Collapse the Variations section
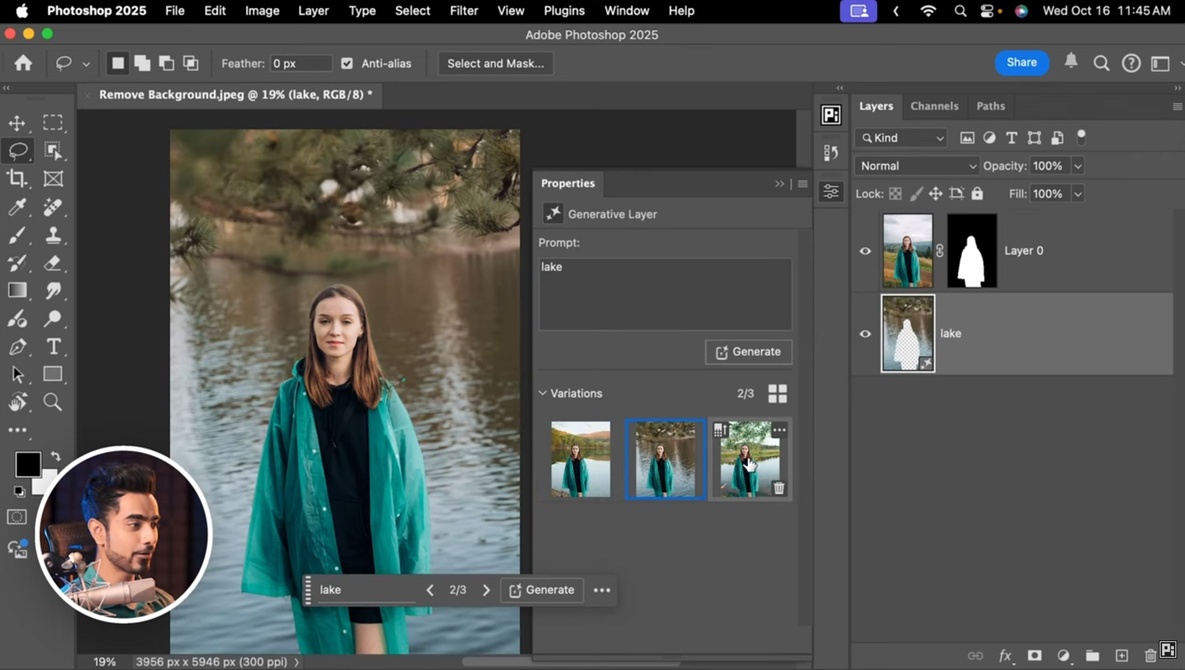Viewport: 1185px width, 670px height. [543, 393]
